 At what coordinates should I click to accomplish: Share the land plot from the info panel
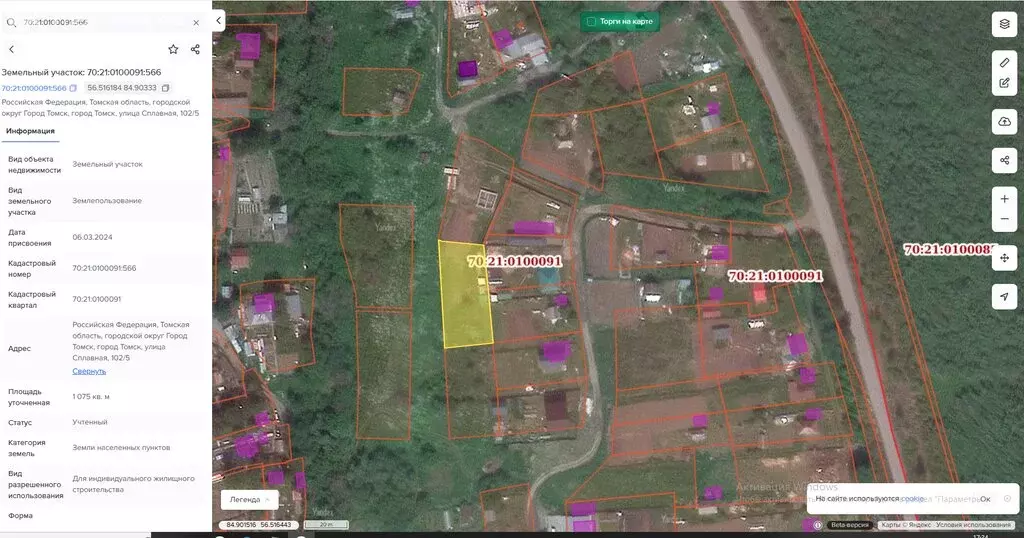tap(195, 49)
